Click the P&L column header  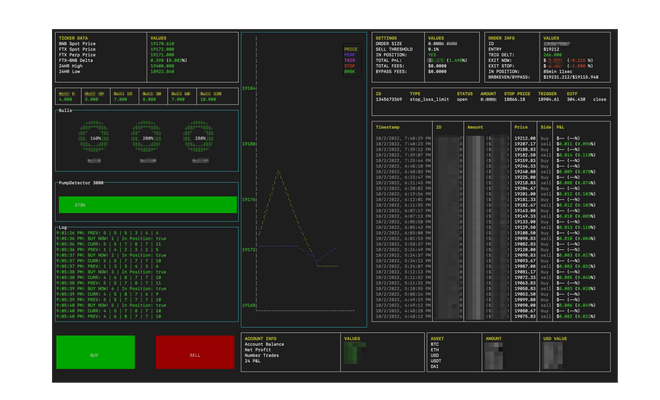560,127
